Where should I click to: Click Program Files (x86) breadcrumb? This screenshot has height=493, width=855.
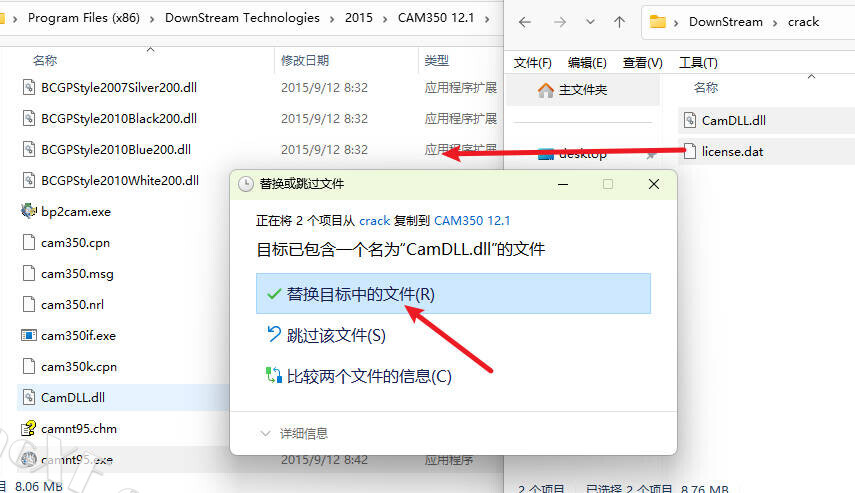[x=84, y=18]
